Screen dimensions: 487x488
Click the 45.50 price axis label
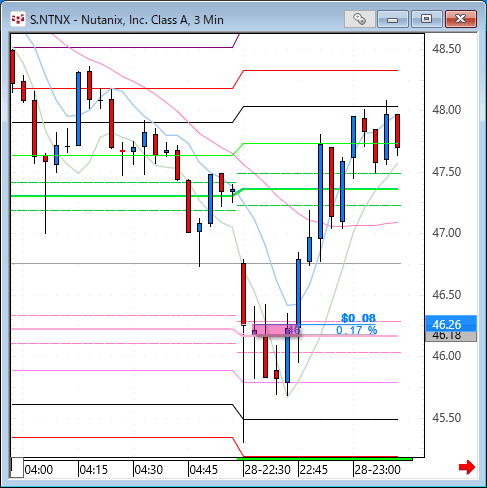point(446,417)
